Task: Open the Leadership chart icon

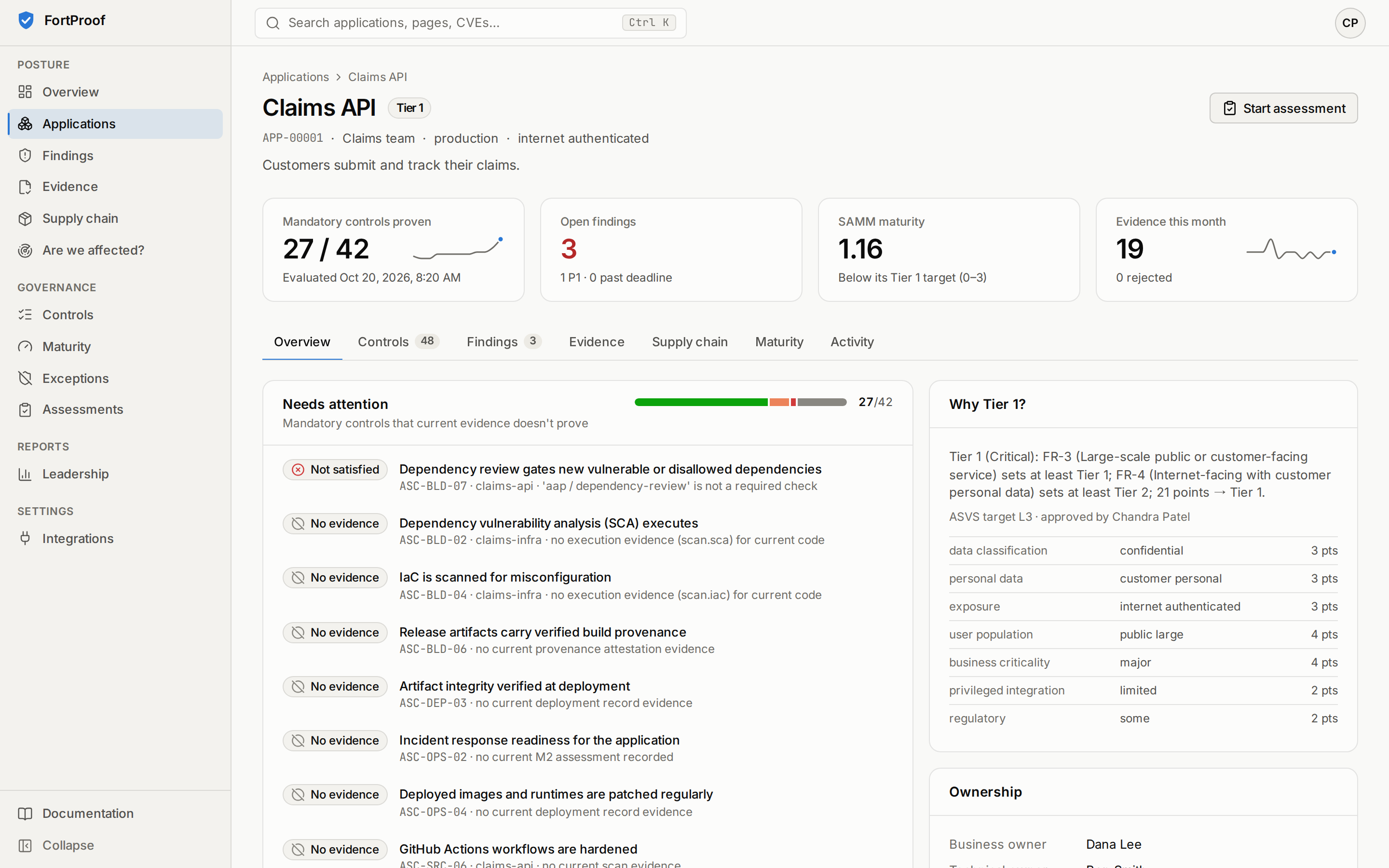Action: click(x=25, y=474)
